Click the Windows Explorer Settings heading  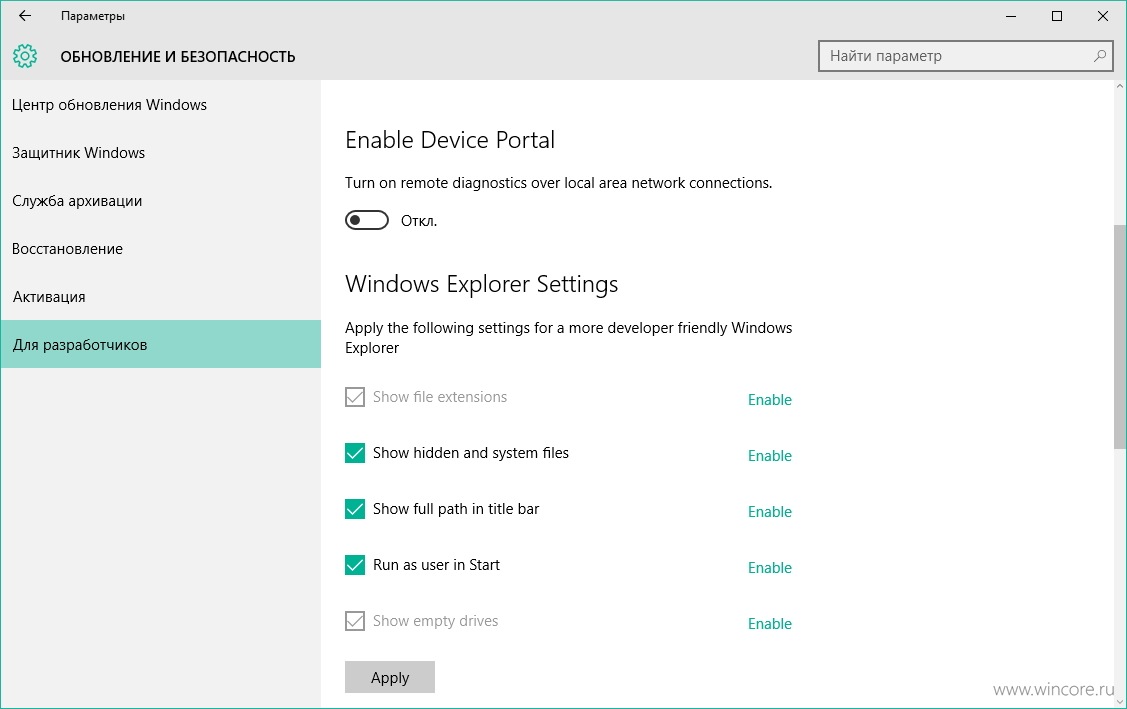(x=482, y=284)
